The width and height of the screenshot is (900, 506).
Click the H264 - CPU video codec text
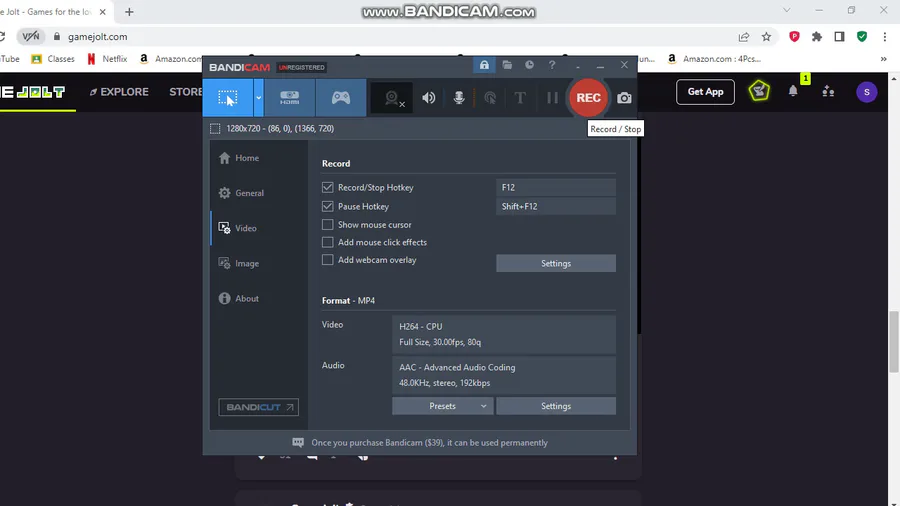coord(421,326)
